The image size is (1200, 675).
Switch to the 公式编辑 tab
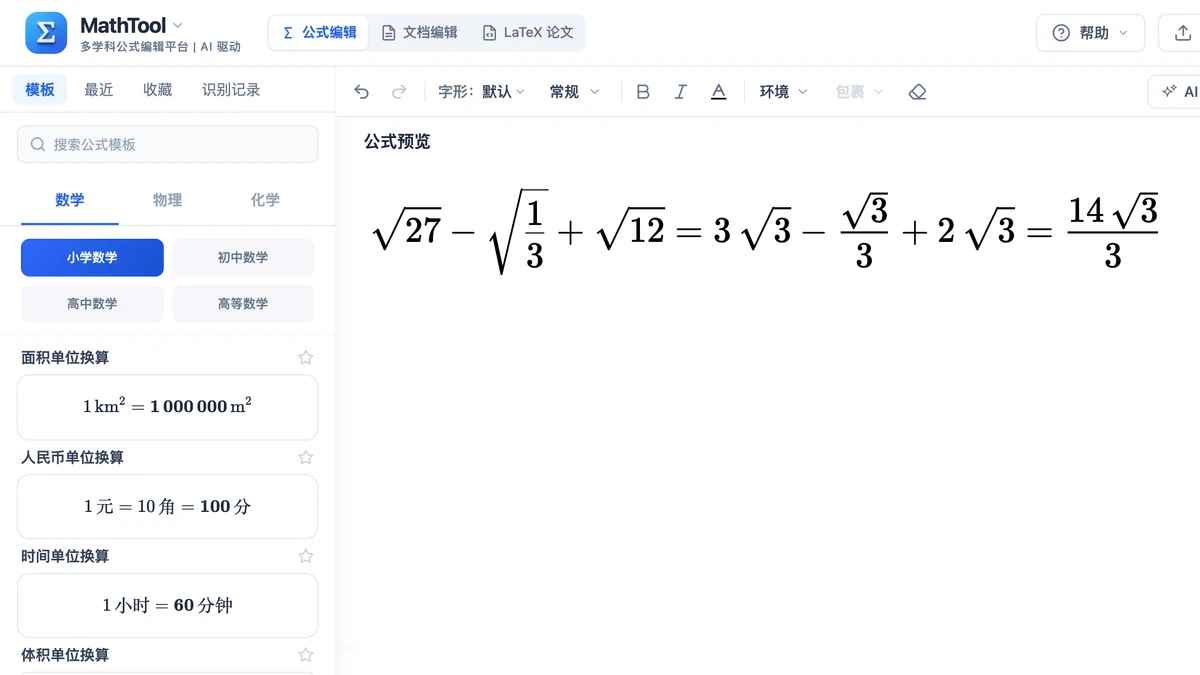tap(319, 33)
